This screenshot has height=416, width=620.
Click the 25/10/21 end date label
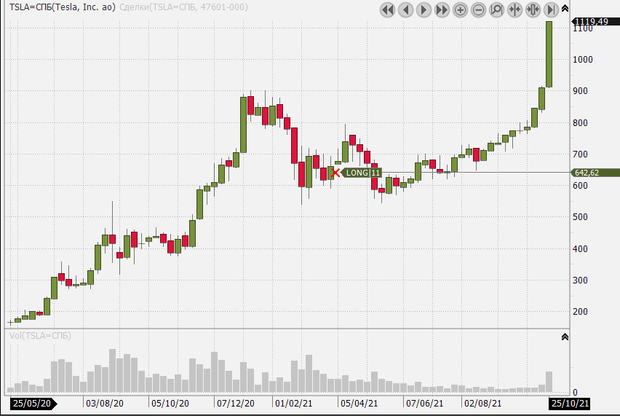[569, 403]
